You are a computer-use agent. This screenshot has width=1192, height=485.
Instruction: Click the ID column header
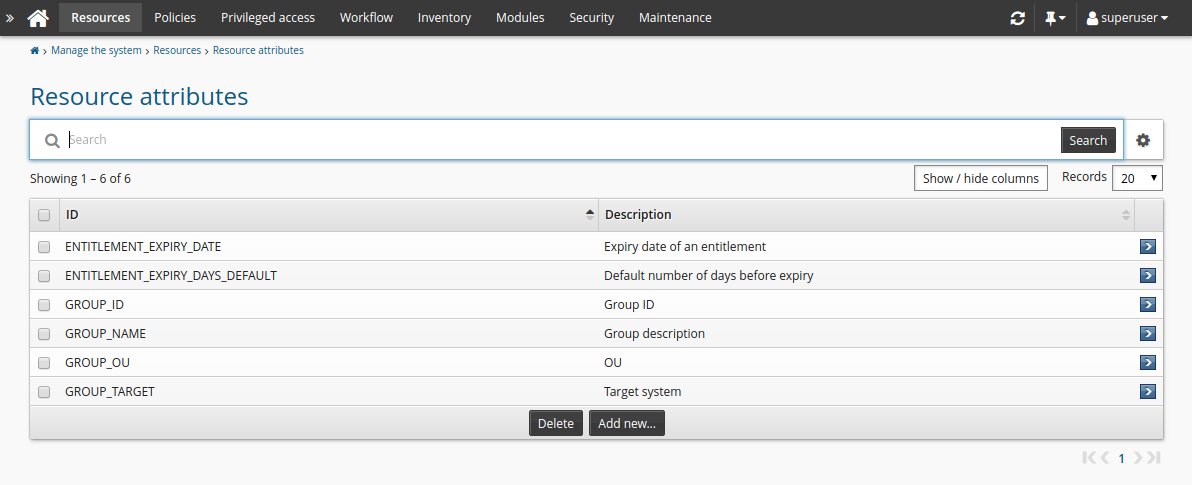pos(329,215)
